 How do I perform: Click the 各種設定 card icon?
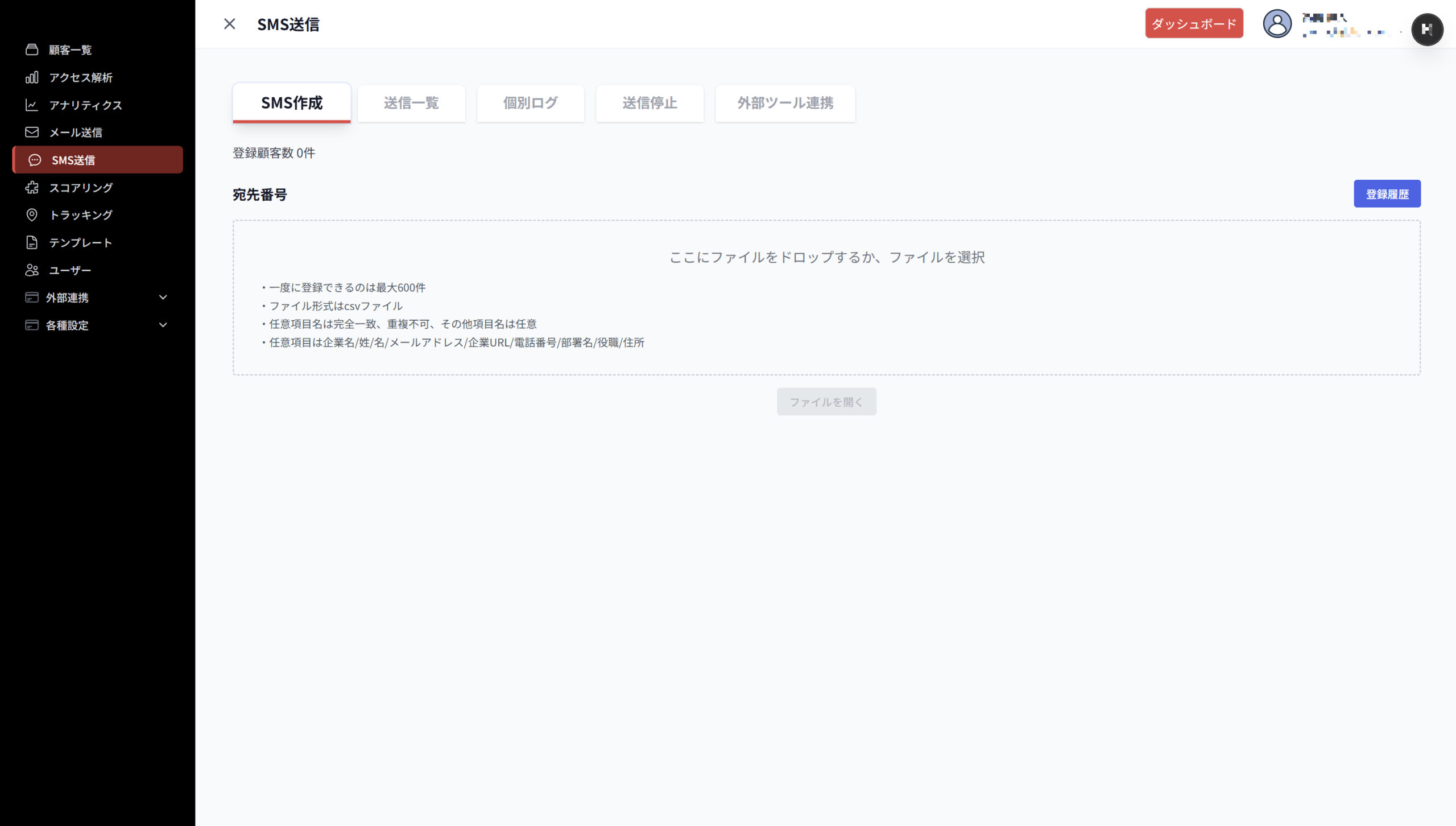[32, 325]
